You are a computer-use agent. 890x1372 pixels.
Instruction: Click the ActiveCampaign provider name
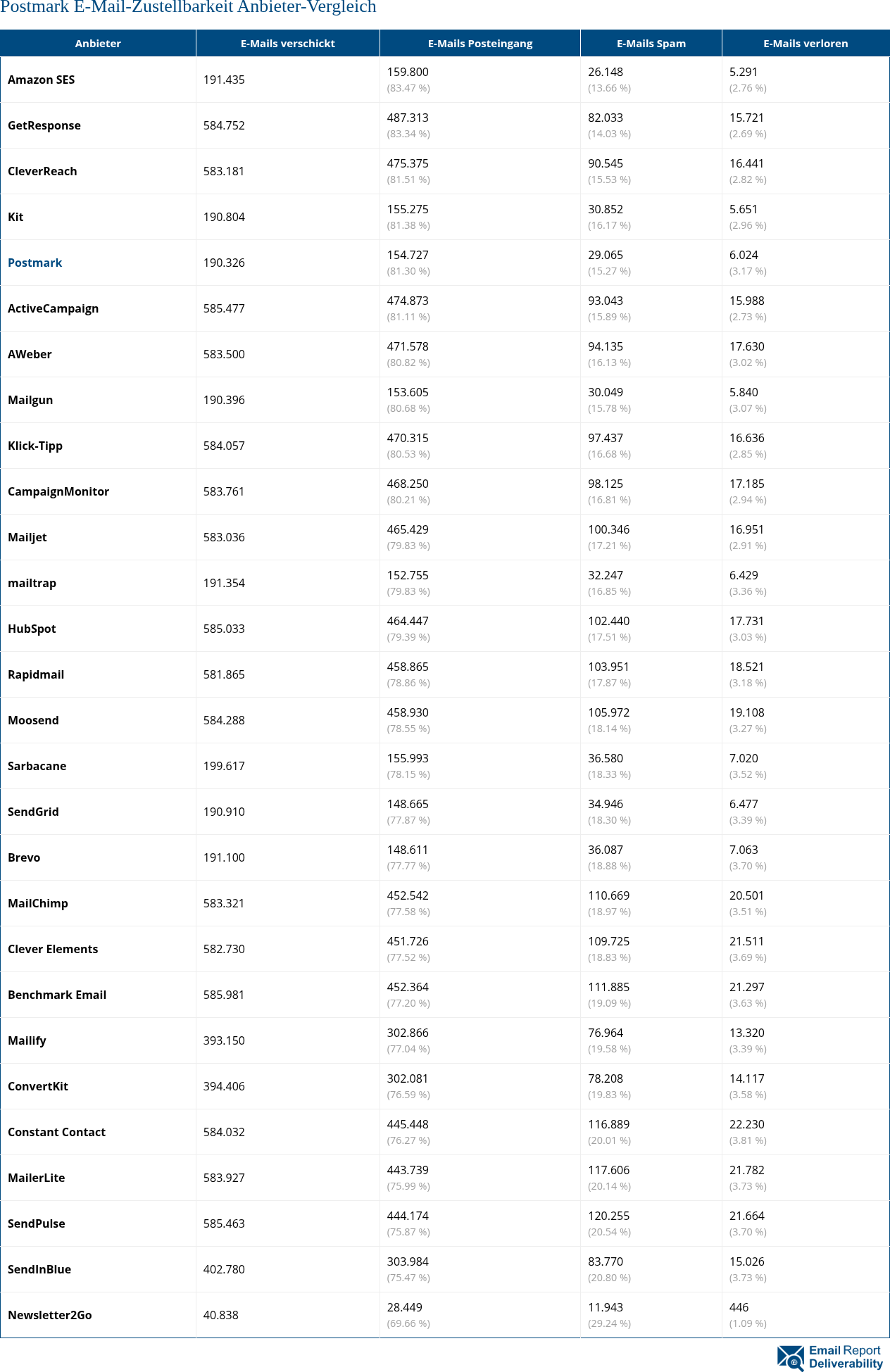[x=53, y=308]
